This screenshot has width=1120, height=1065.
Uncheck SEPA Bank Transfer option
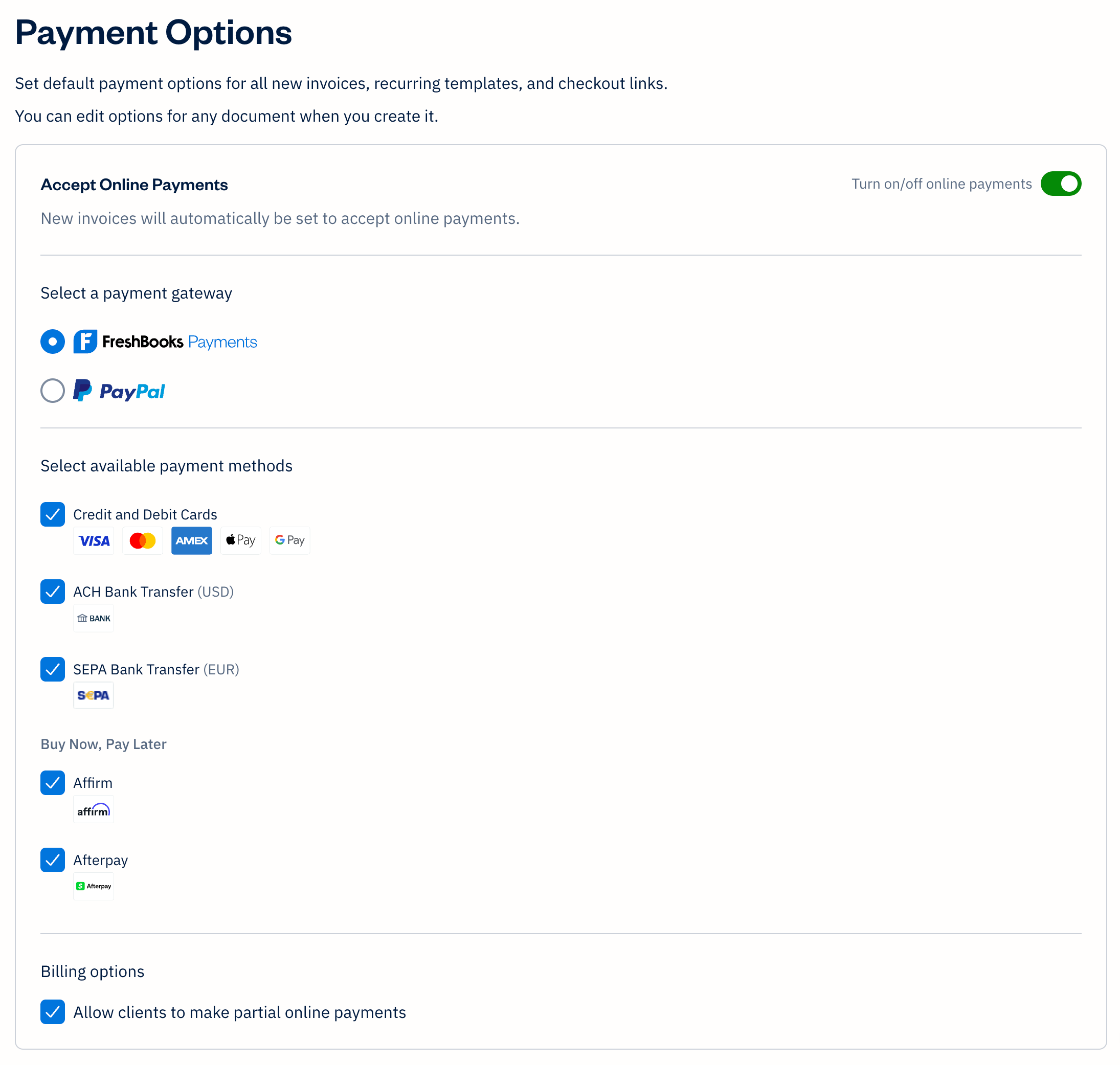tap(52, 669)
